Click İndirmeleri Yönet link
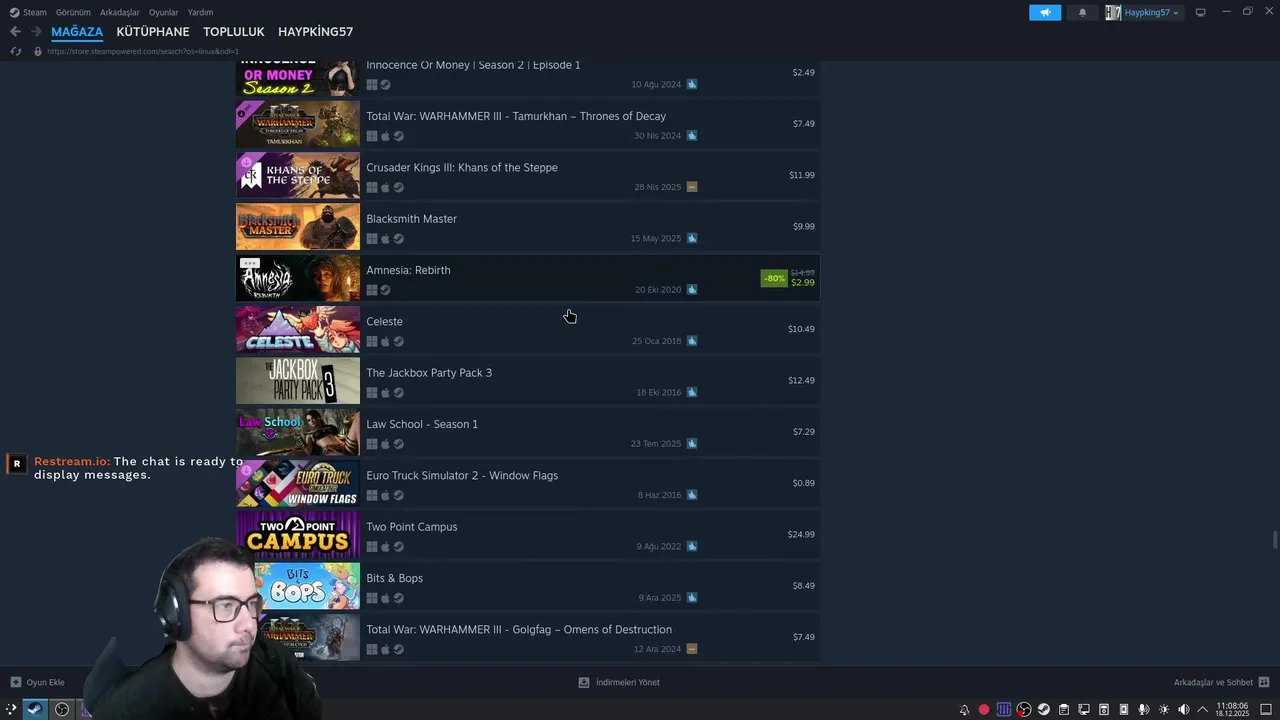The image size is (1280, 720). [x=619, y=682]
